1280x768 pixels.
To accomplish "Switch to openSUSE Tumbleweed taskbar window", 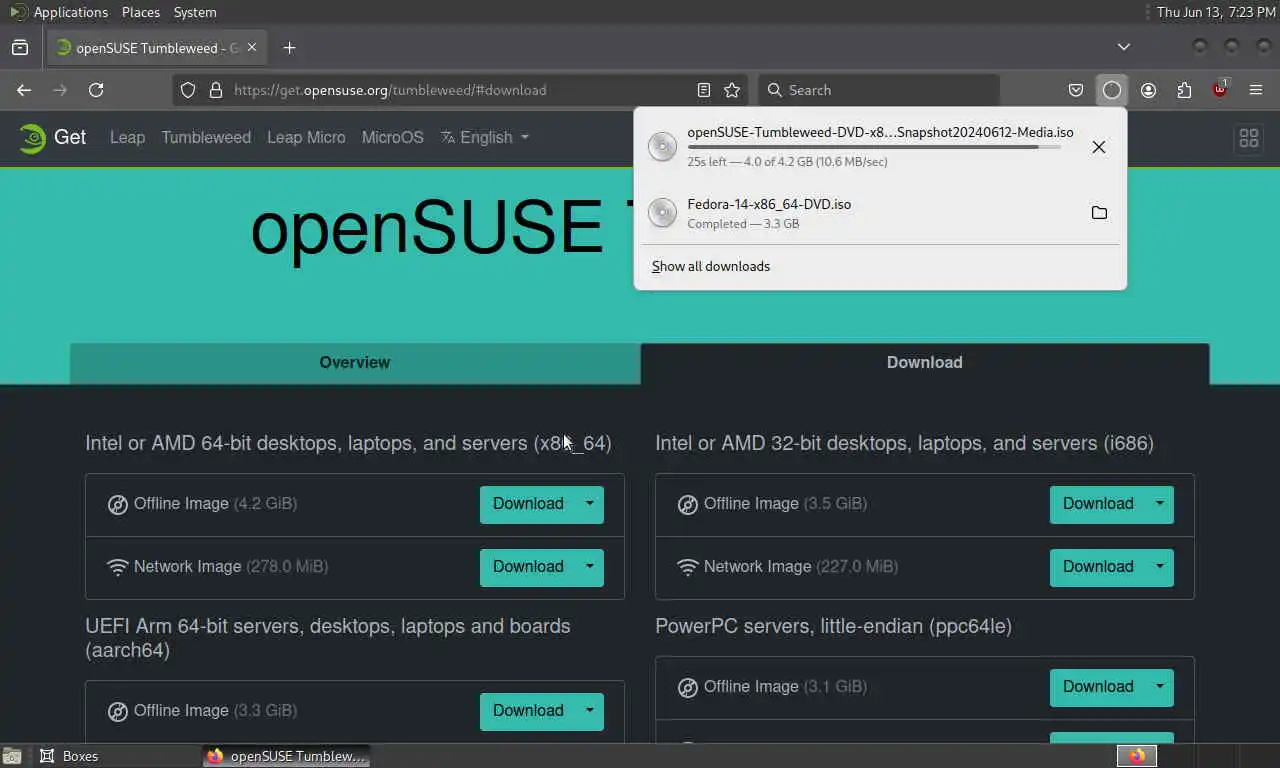I will coord(286,756).
